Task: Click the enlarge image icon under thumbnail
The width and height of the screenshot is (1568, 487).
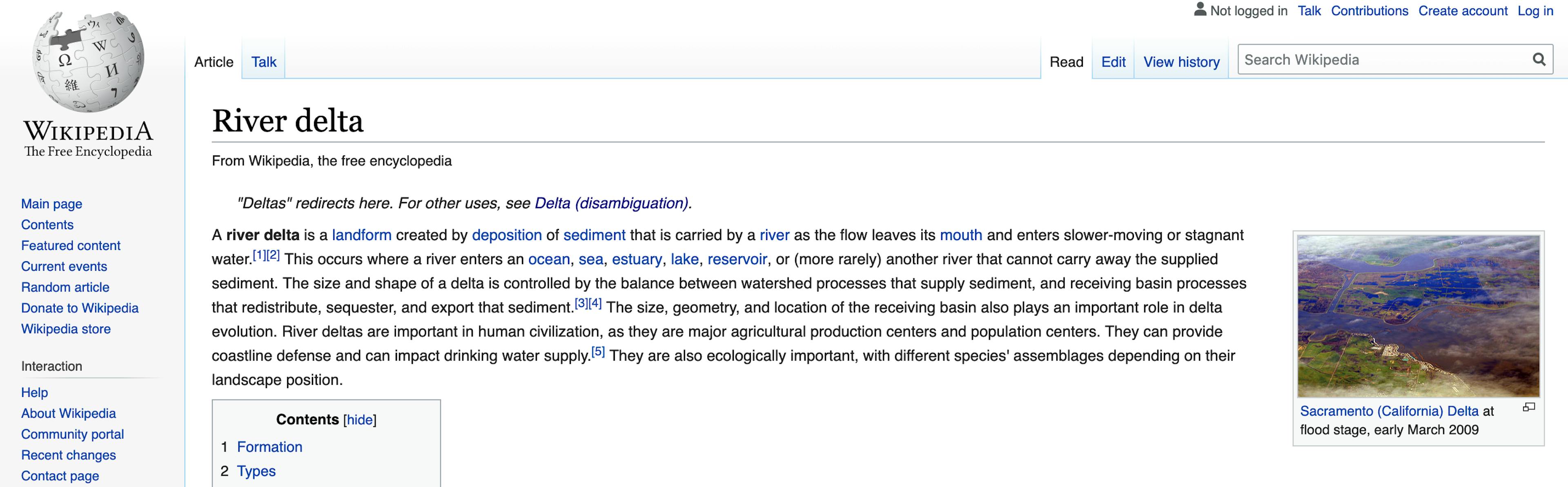Action: point(1528,407)
